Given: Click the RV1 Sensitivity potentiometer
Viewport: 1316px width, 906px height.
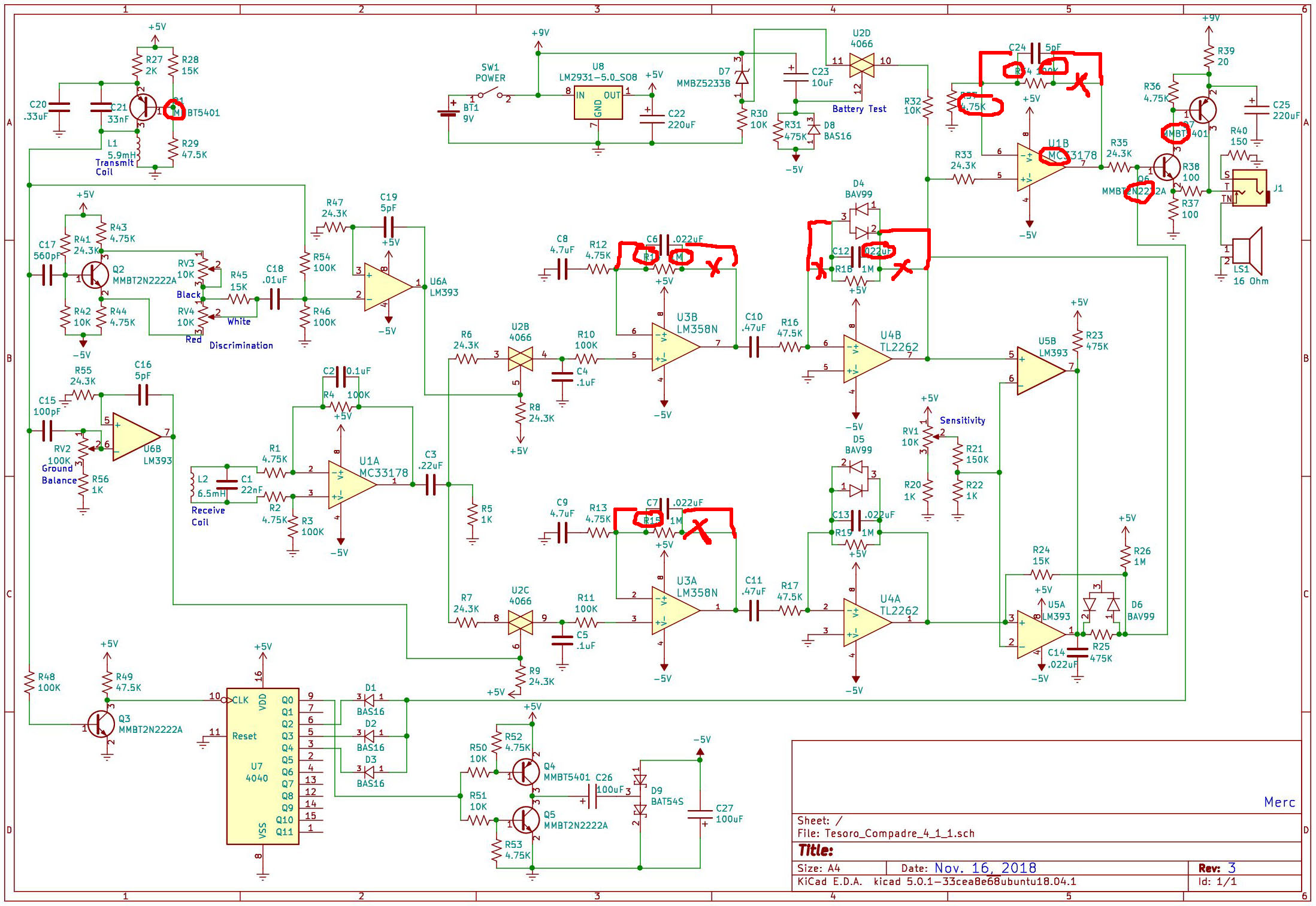Looking at the screenshot, I should click(927, 437).
